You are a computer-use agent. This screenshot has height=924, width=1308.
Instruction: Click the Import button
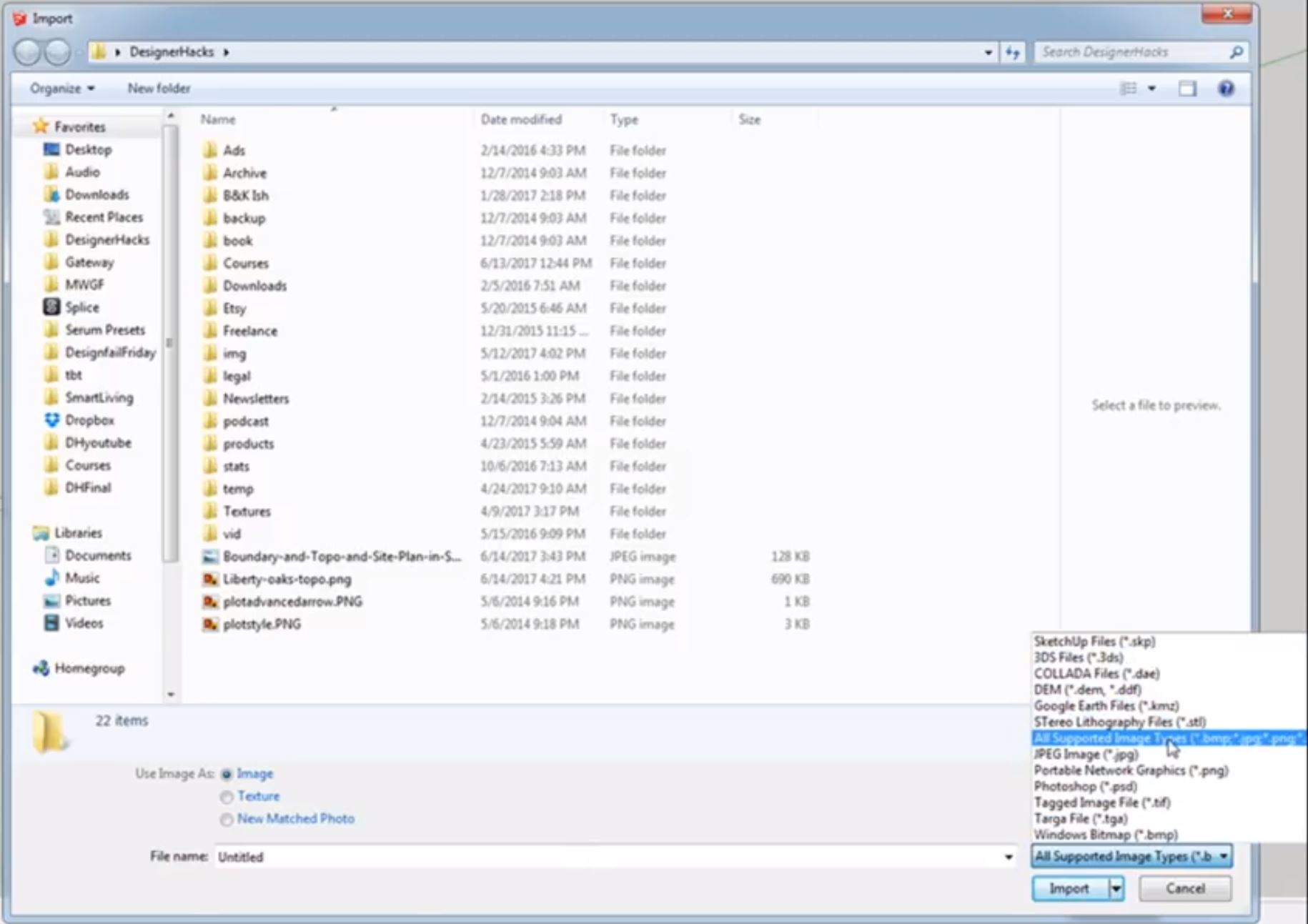[x=1069, y=889]
